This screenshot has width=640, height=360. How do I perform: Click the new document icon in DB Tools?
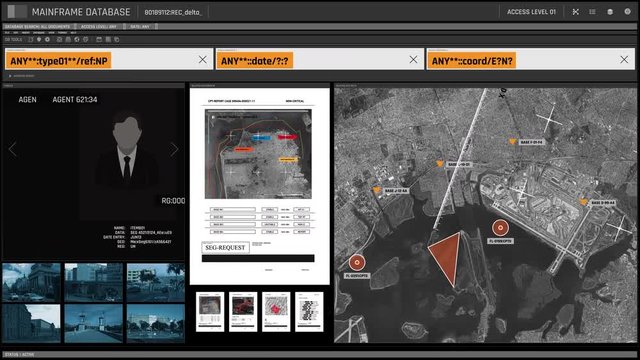point(31,40)
